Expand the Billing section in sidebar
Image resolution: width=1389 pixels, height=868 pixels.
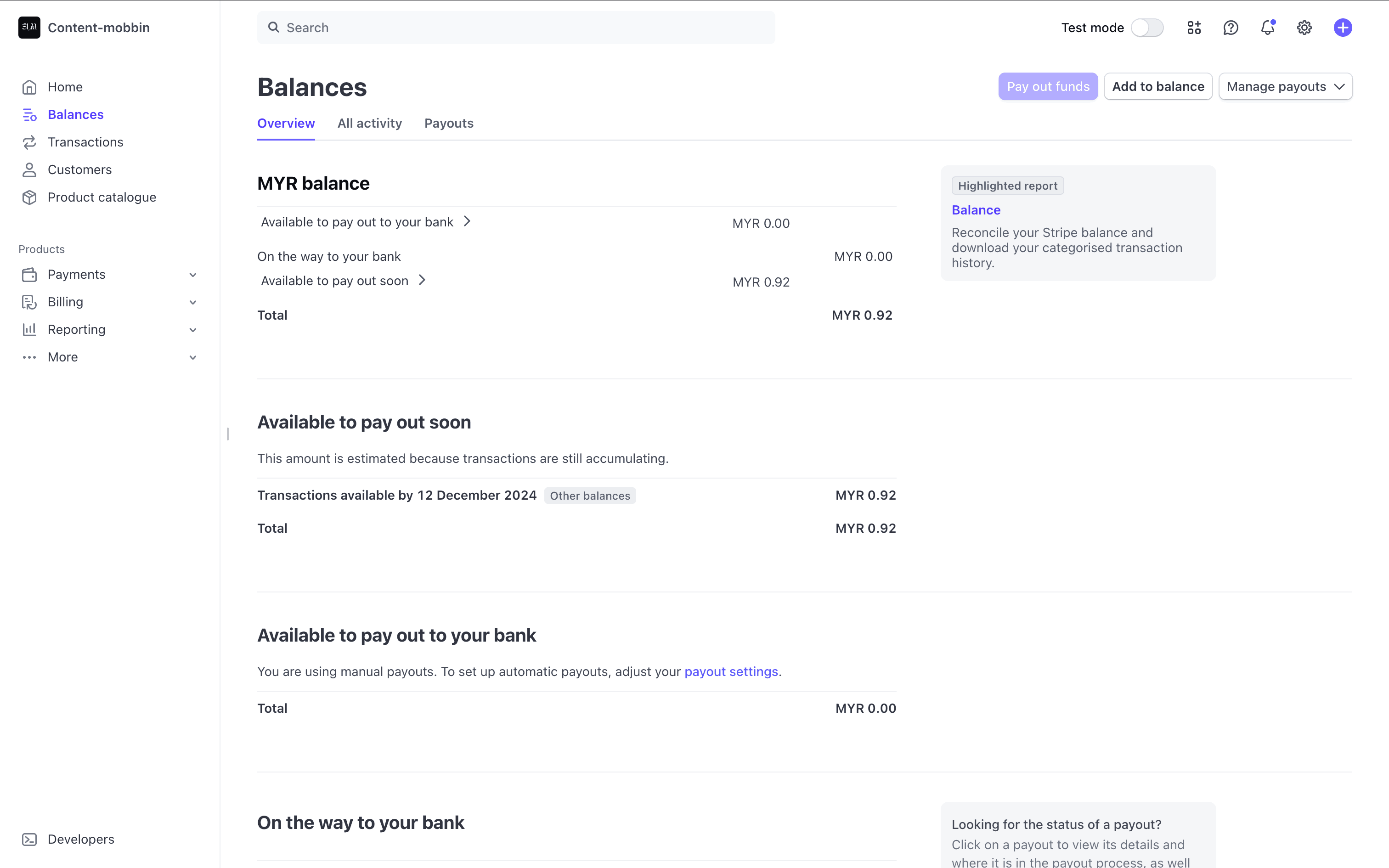point(193,303)
